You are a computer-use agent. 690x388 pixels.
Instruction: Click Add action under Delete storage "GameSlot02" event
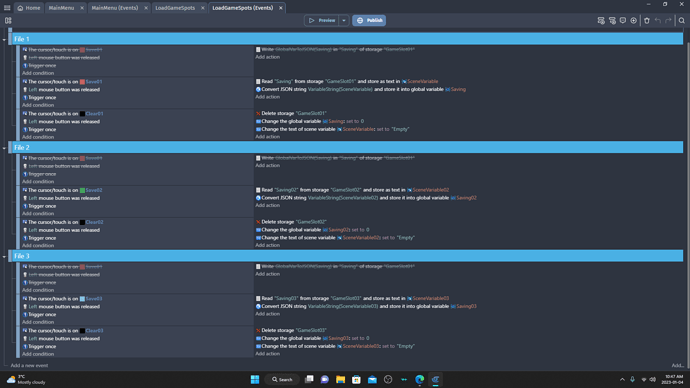[x=268, y=245]
